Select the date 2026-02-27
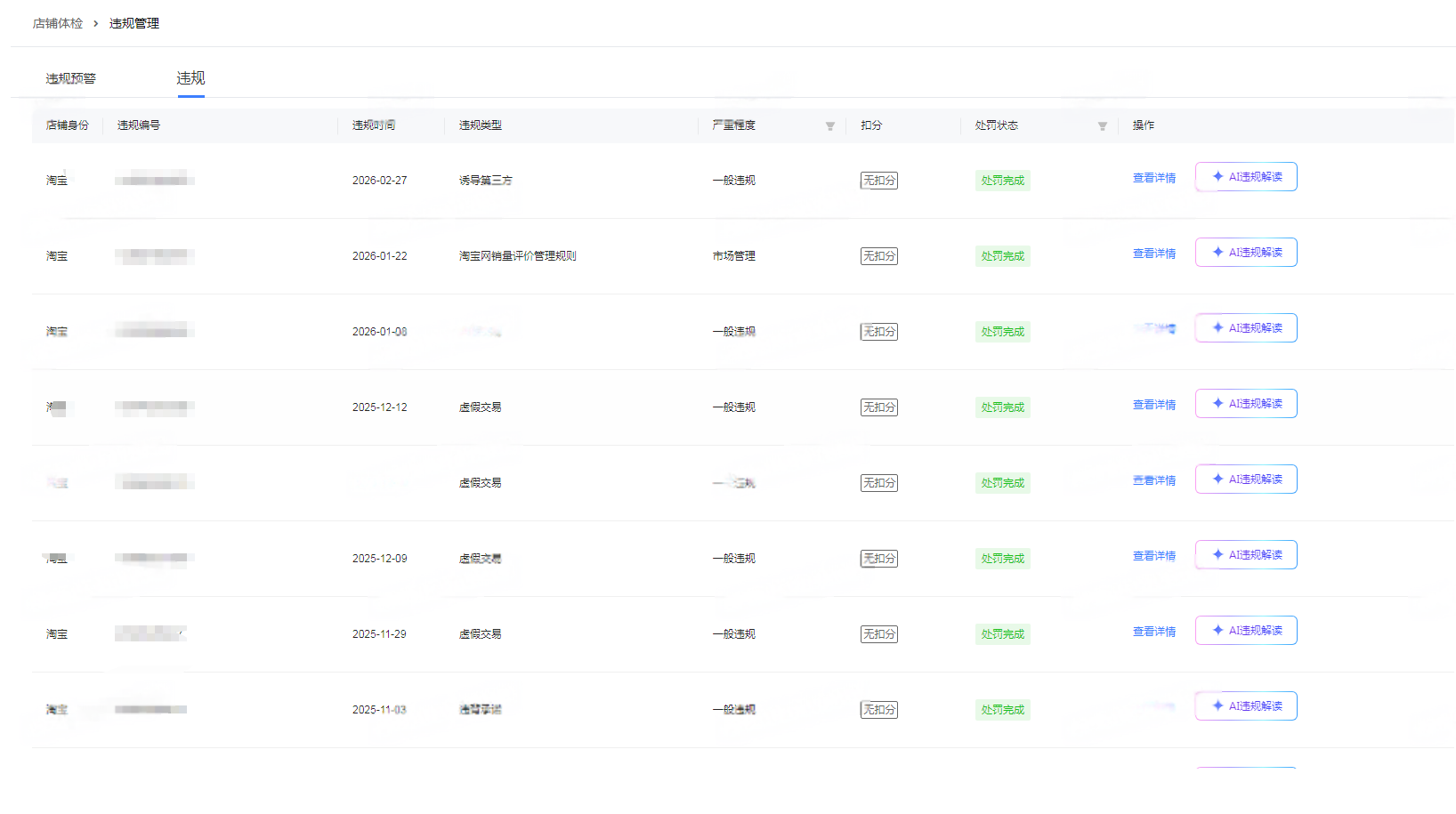1456x814 pixels. [380, 181]
